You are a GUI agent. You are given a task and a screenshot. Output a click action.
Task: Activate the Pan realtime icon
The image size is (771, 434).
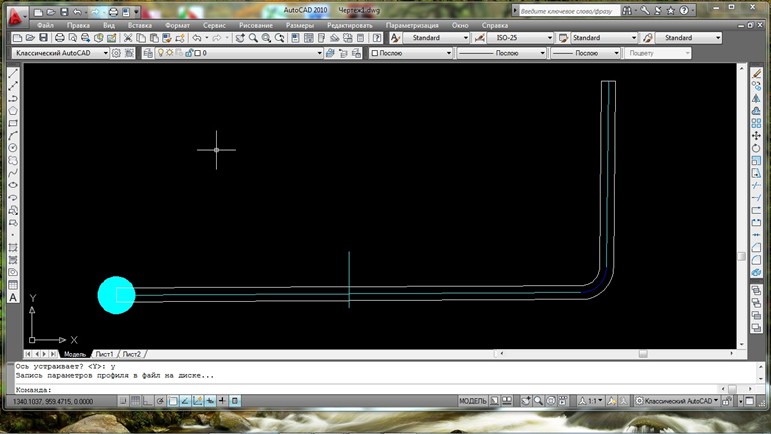coord(240,38)
